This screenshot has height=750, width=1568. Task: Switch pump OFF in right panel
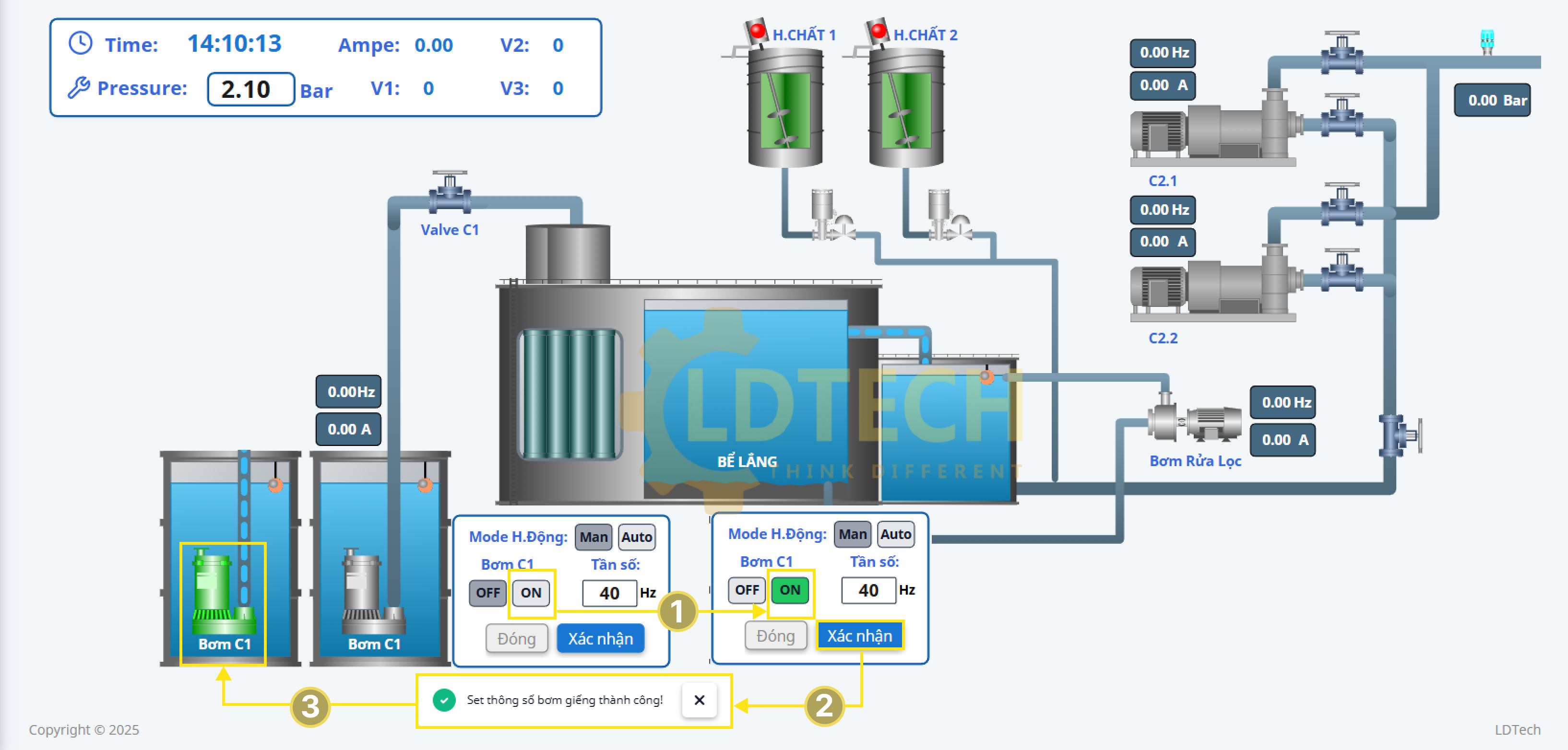746,589
